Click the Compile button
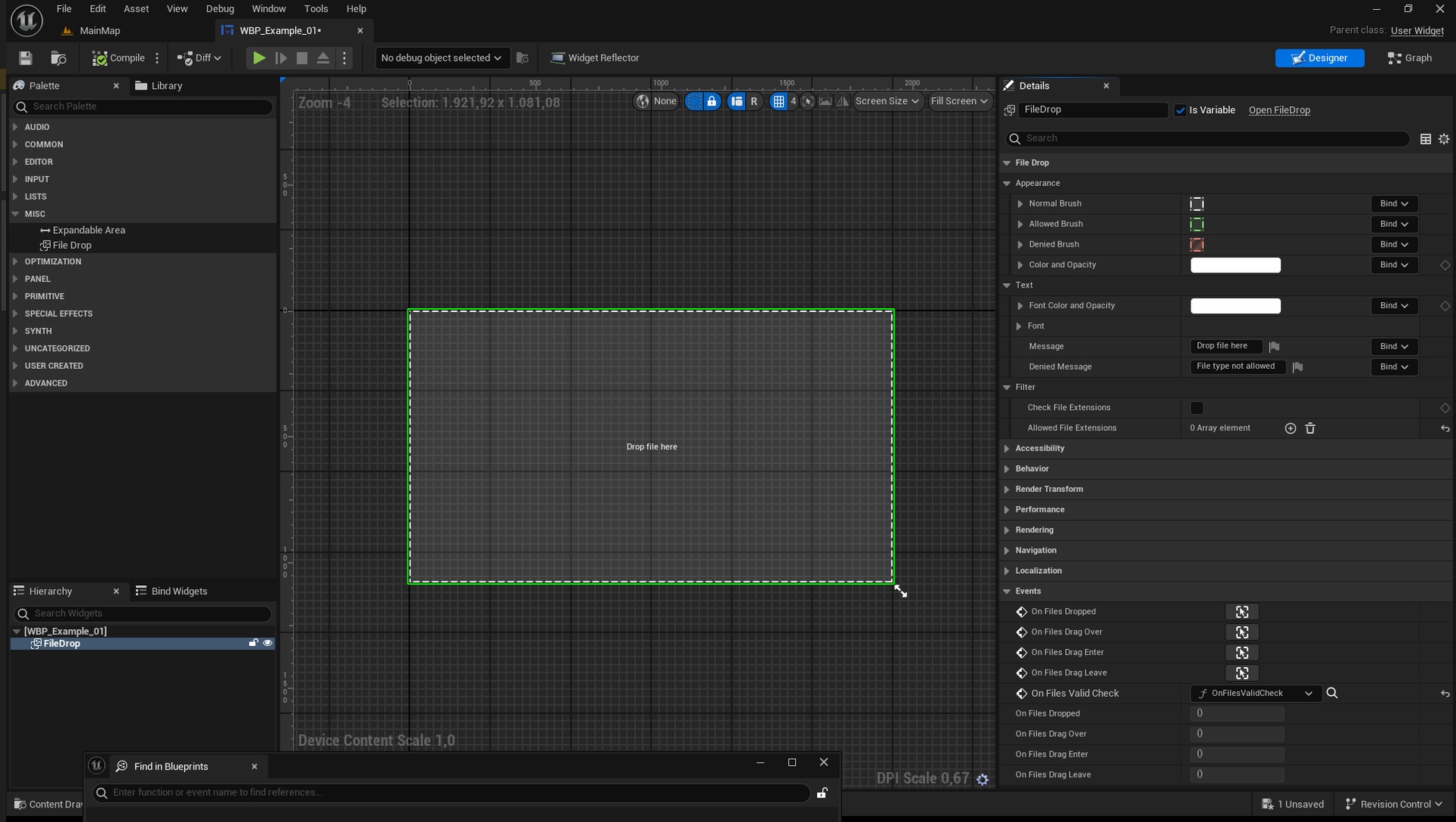The image size is (1456, 822). pyautogui.click(x=118, y=58)
